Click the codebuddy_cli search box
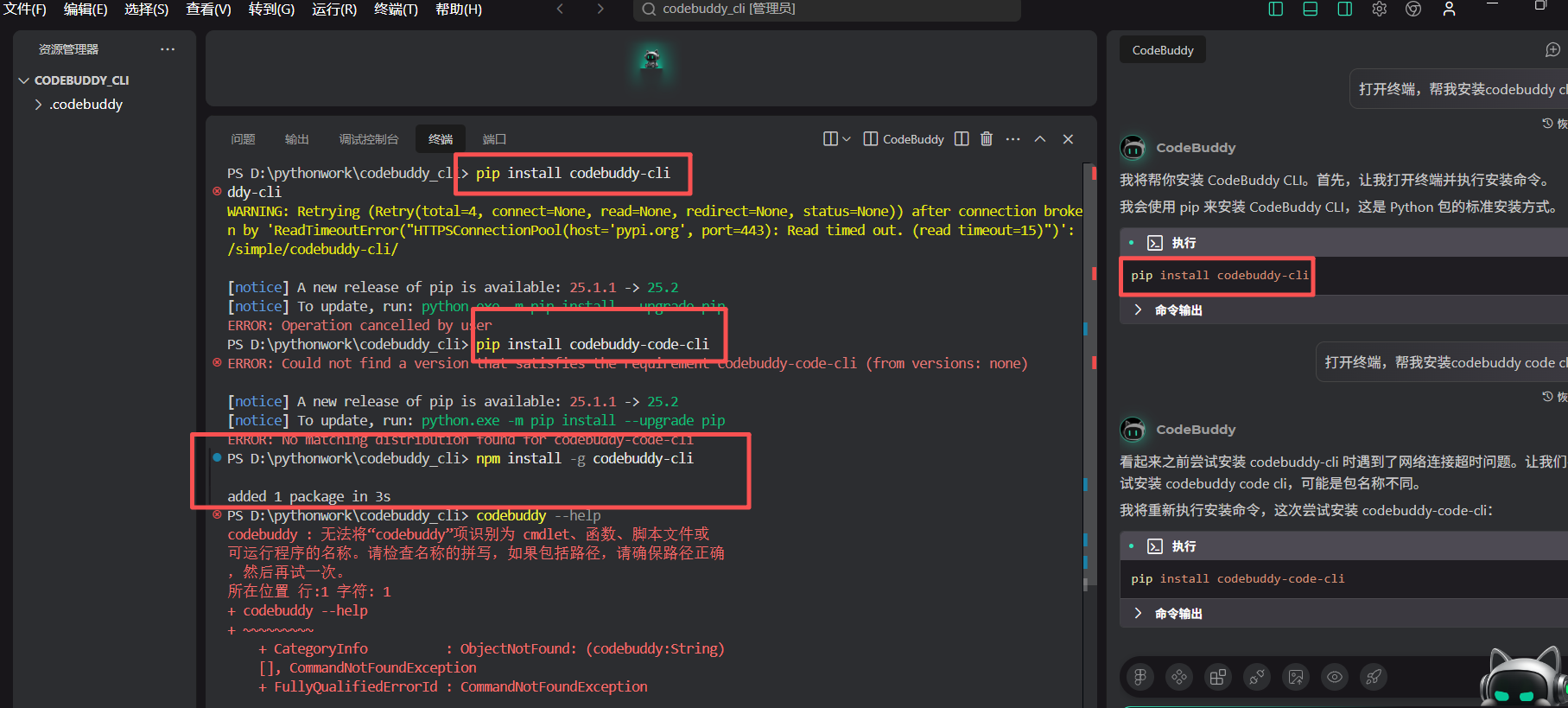The width and height of the screenshot is (1568, 708). click(x=827, y=10)
